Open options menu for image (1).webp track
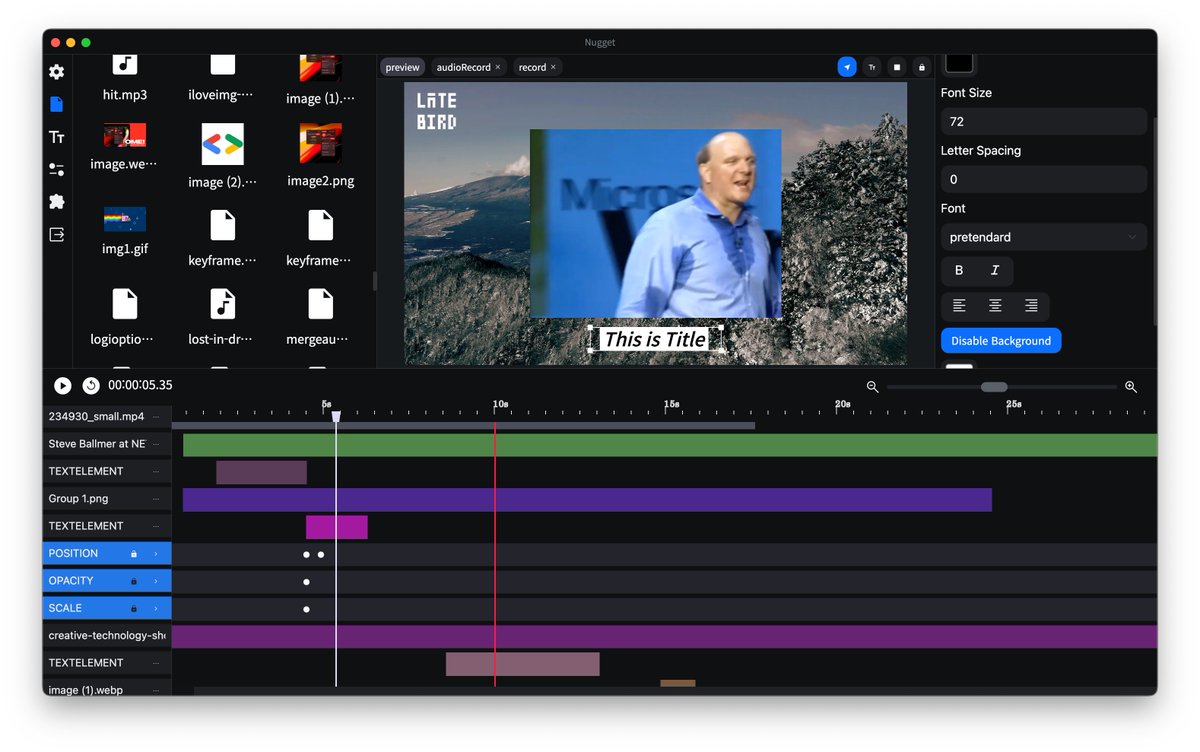This screenshot has width=1200, height=752. pos(156,690)
